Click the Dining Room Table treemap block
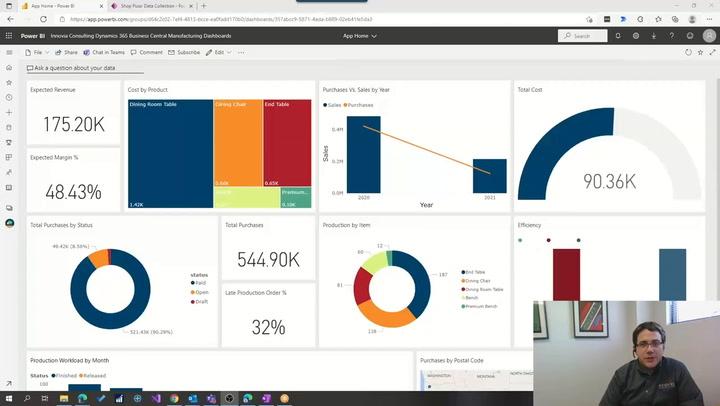 [170, 153]
